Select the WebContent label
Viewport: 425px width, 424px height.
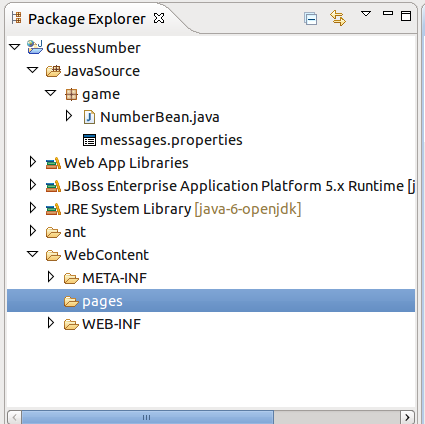click(x=107, y=255)
